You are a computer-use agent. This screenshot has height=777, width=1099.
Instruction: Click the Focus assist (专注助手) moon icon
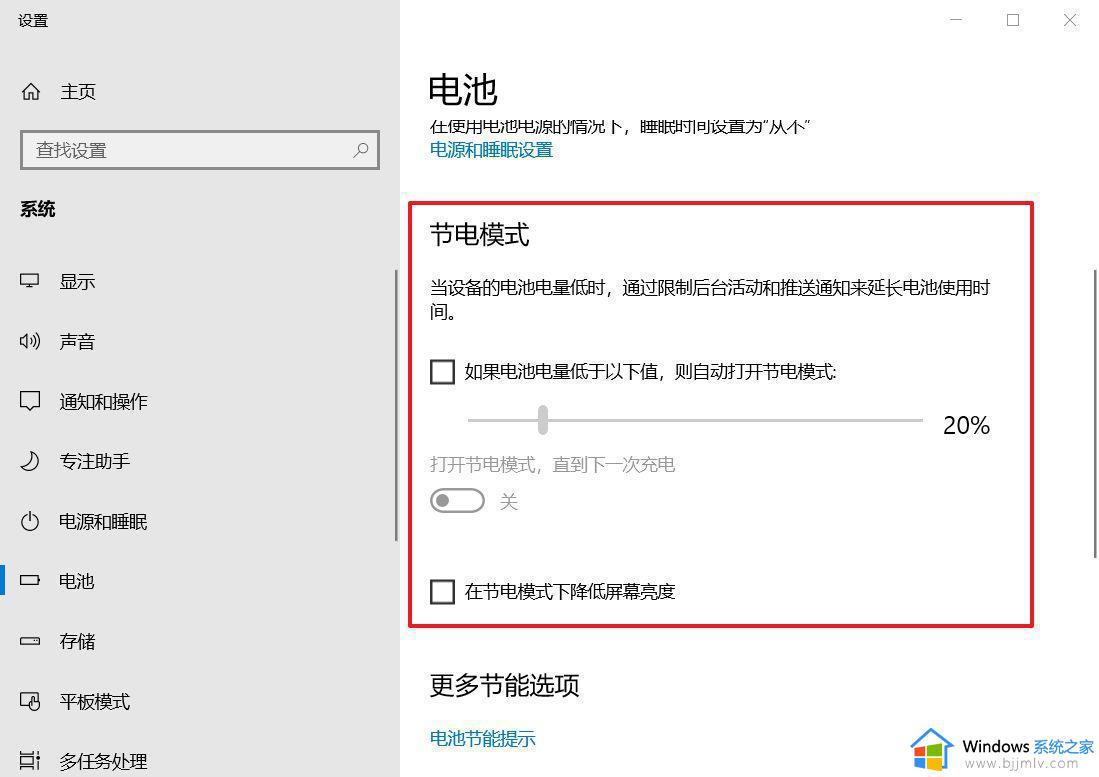pos(29,461)
